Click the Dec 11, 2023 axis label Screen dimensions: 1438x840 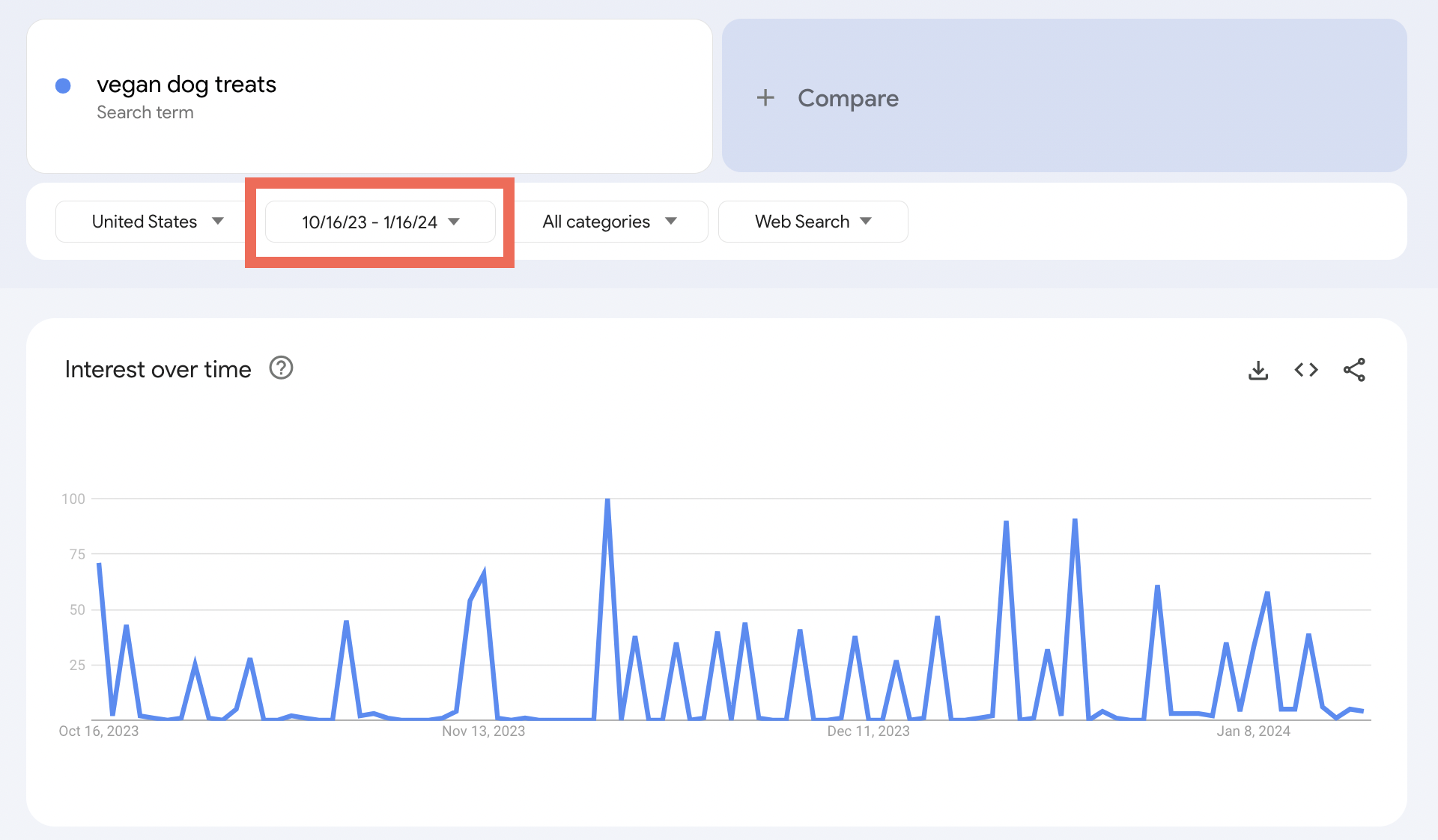tap(868, 731)
